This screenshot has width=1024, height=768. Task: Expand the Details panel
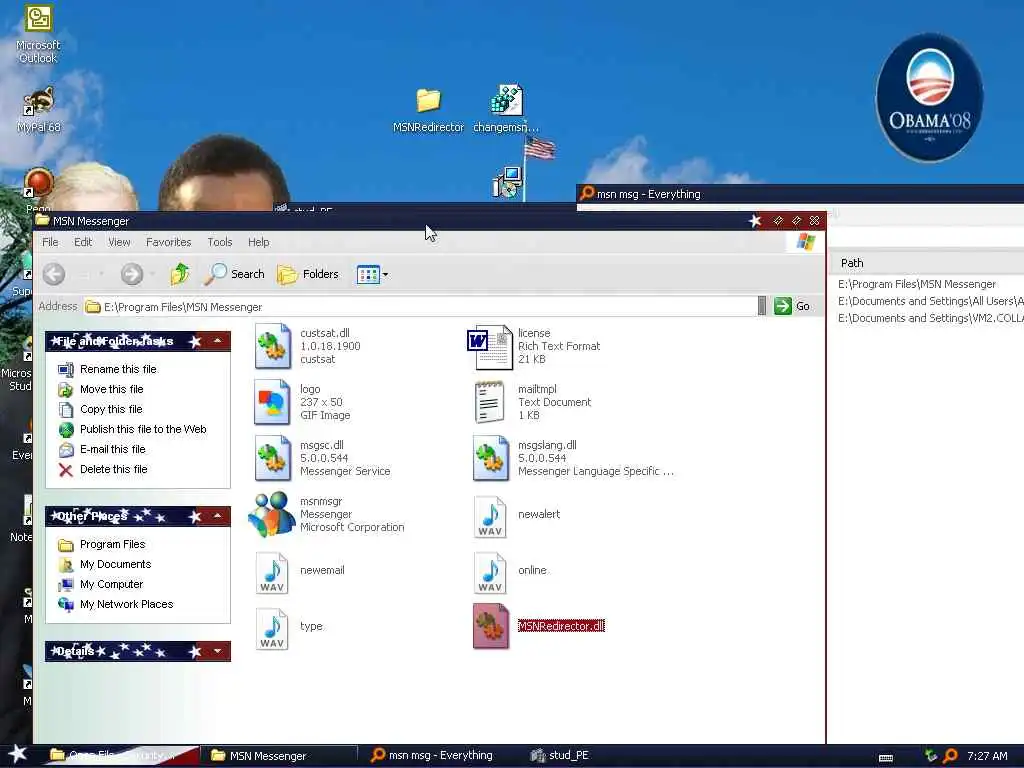pos(217,651)
